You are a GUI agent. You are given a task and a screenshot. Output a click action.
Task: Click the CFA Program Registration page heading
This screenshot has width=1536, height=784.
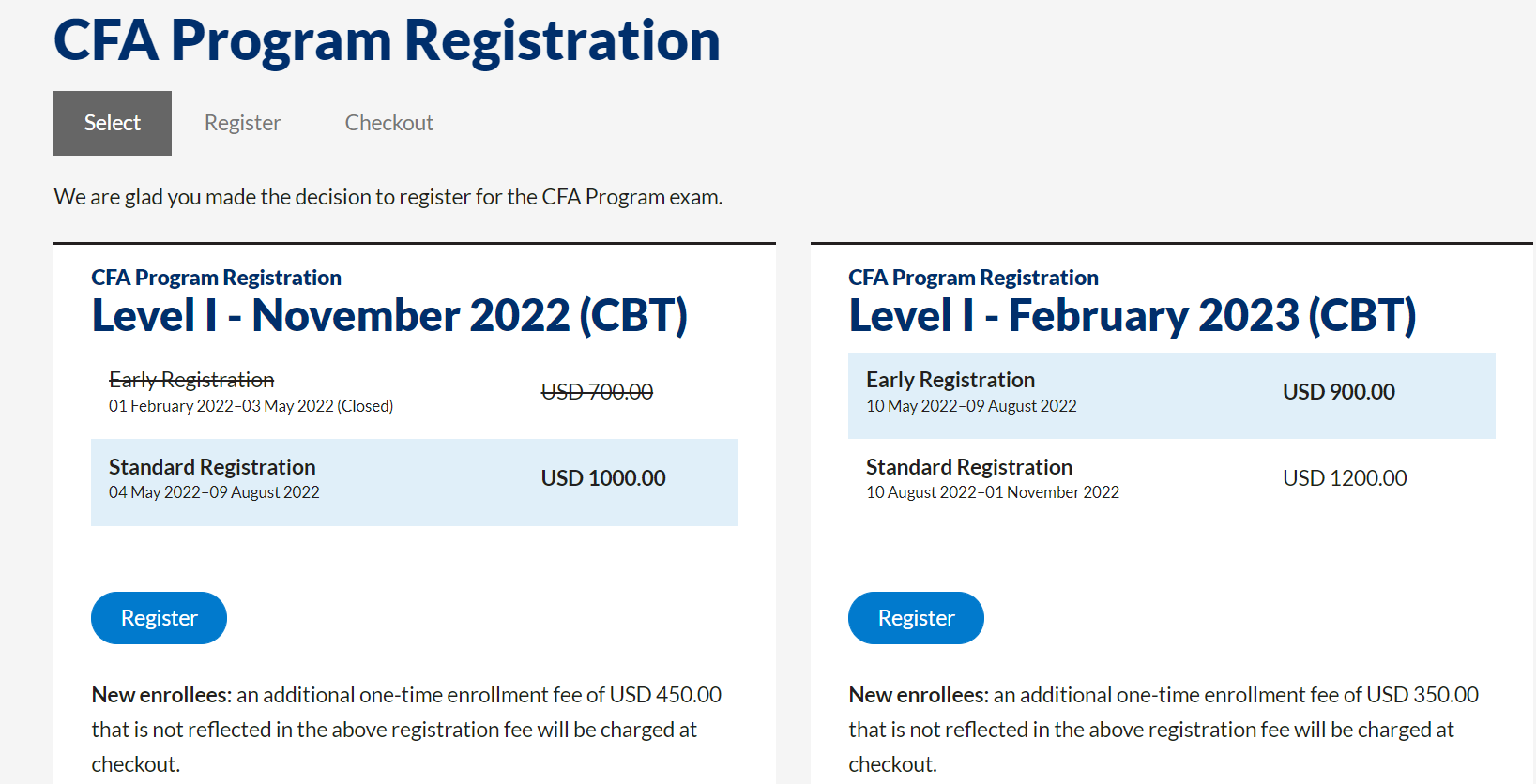point(387,41)
